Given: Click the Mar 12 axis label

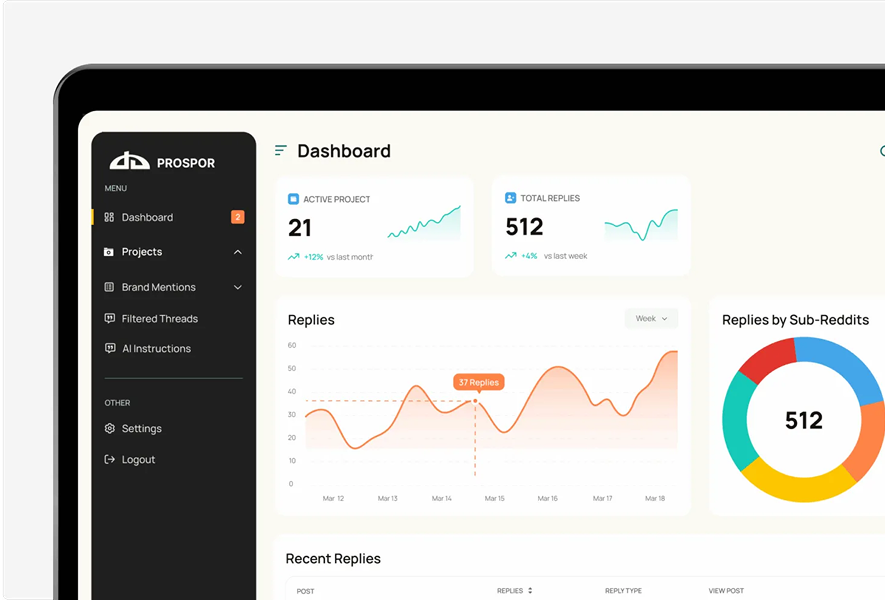Looking at the screenshot, I should pos(333,498).
